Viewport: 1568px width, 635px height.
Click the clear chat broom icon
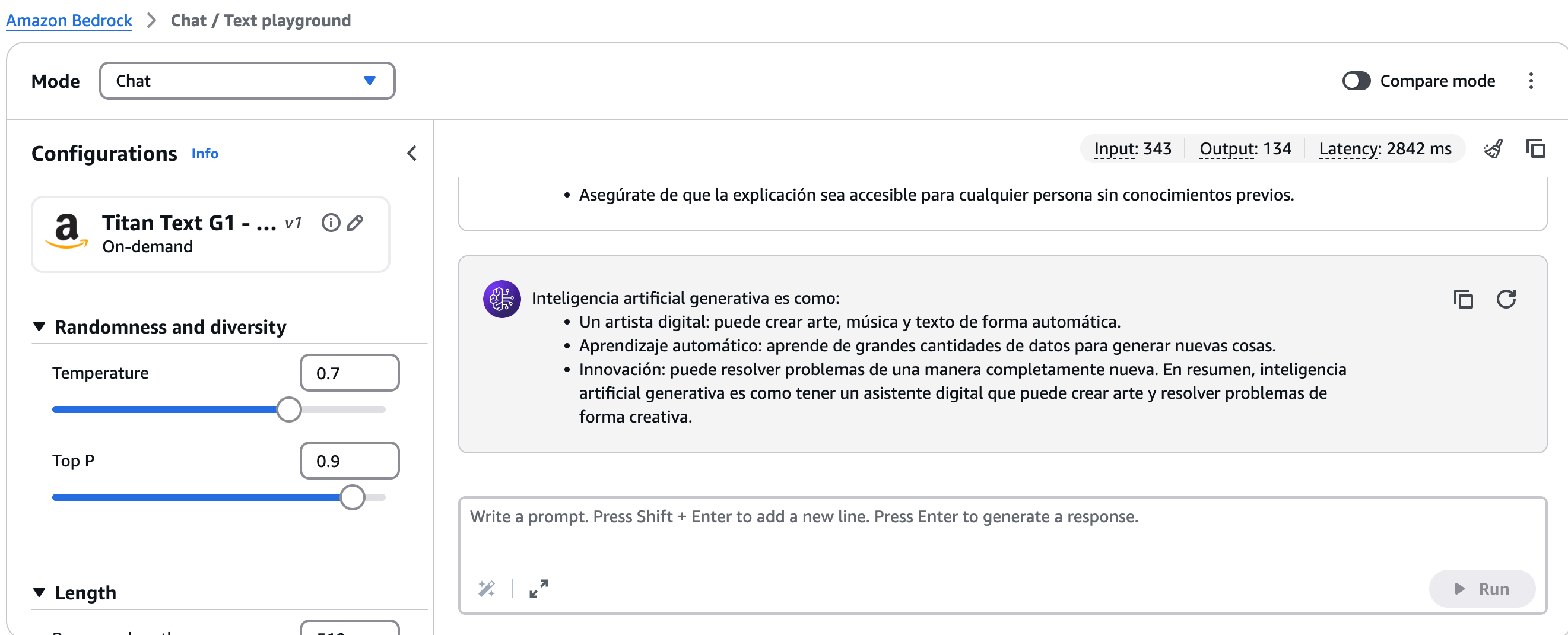[1493, 148]
